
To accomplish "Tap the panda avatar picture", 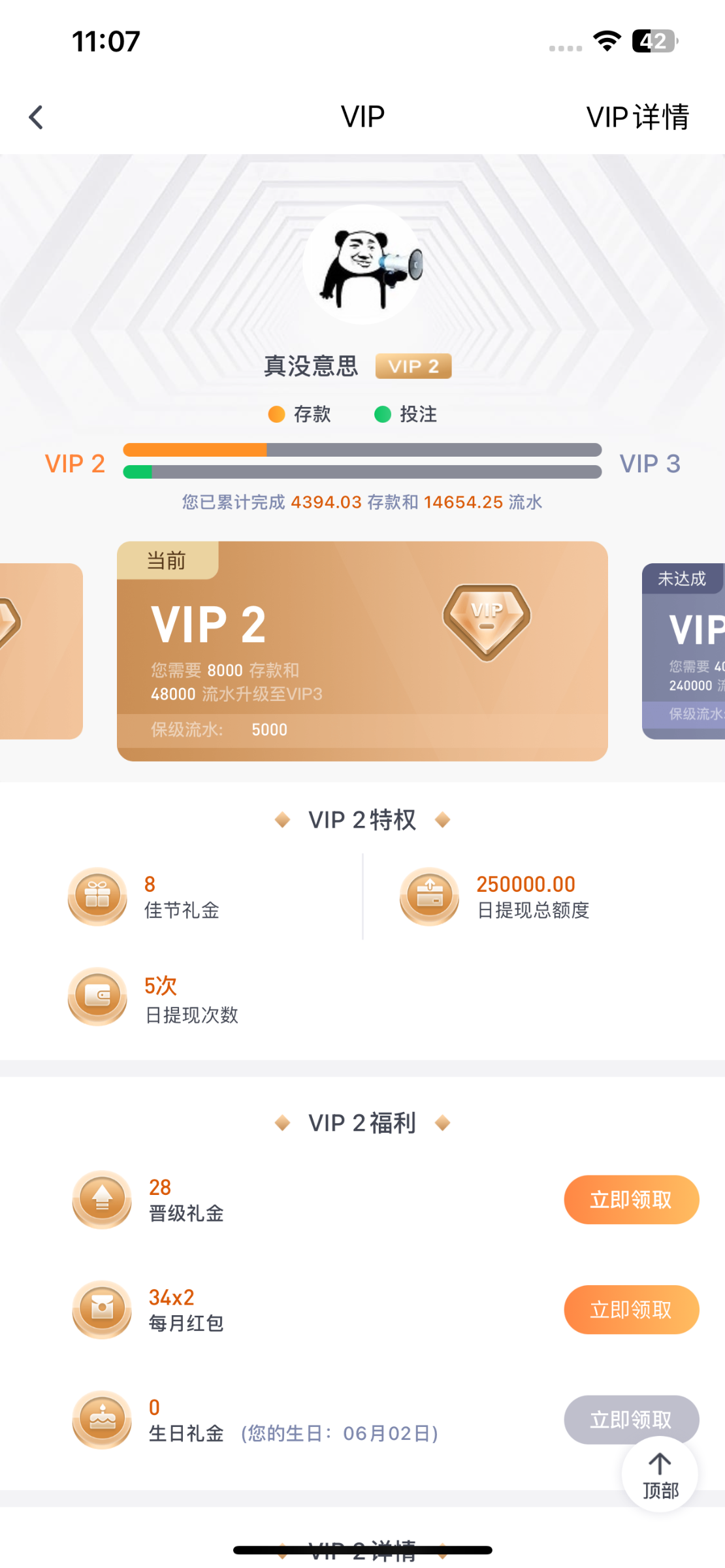I will pos(363,265).
